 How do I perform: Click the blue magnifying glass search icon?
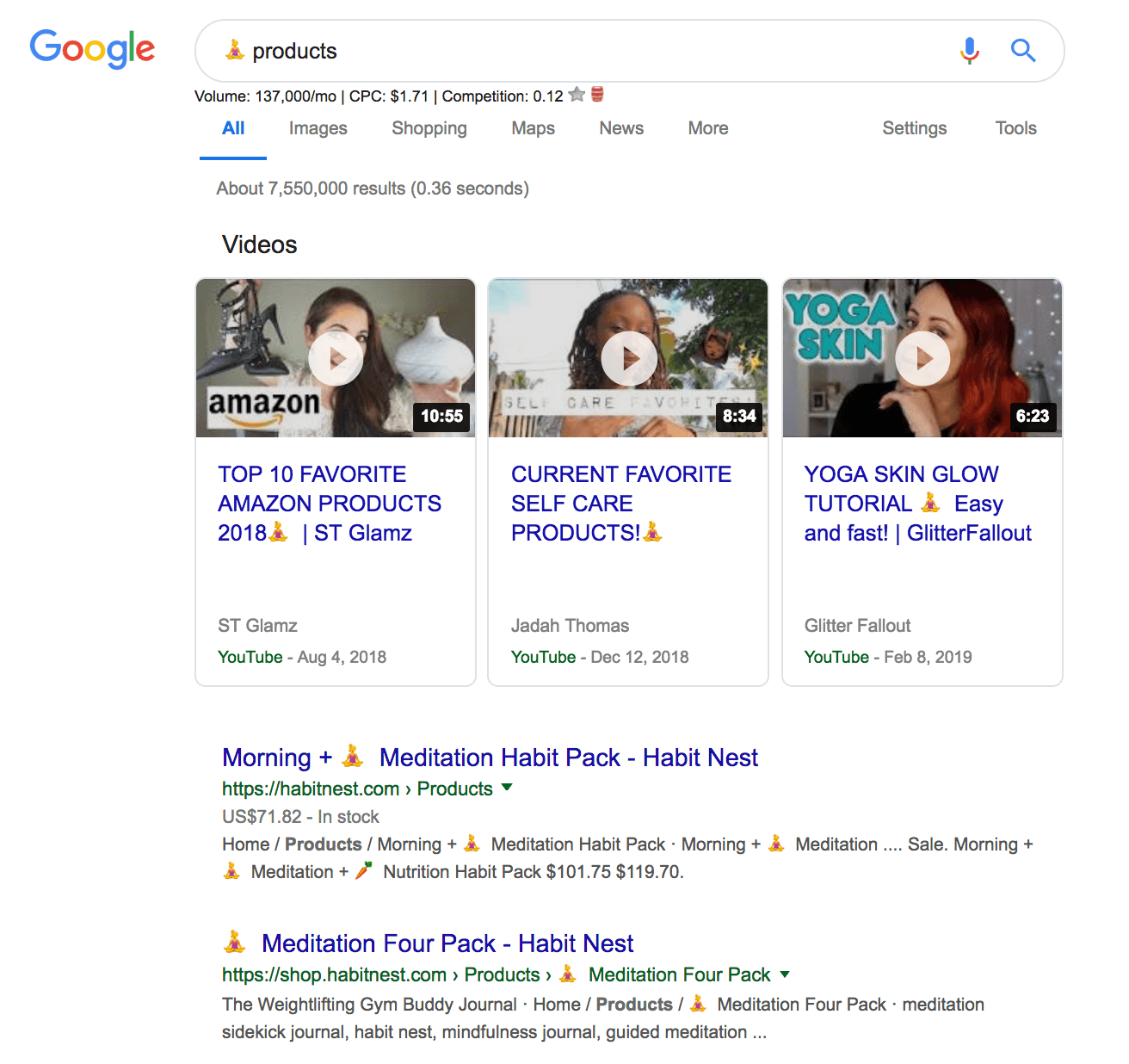[1022, 51]
